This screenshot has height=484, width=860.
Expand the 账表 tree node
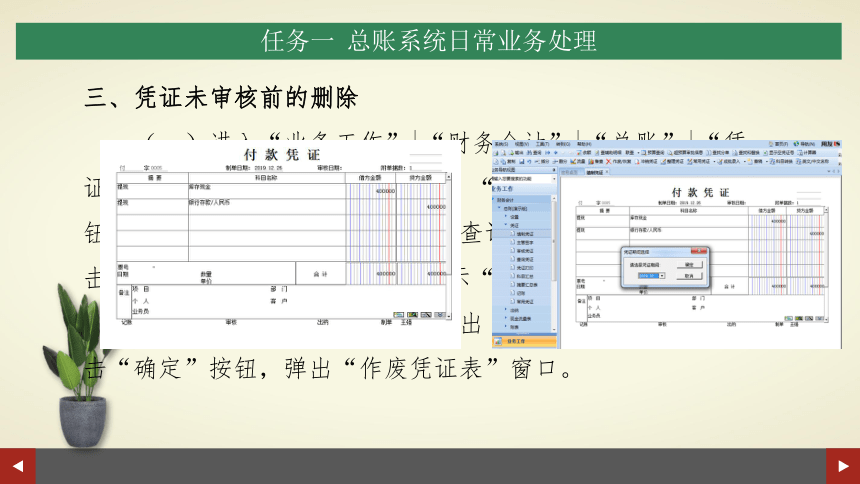(x=505, y=326)
